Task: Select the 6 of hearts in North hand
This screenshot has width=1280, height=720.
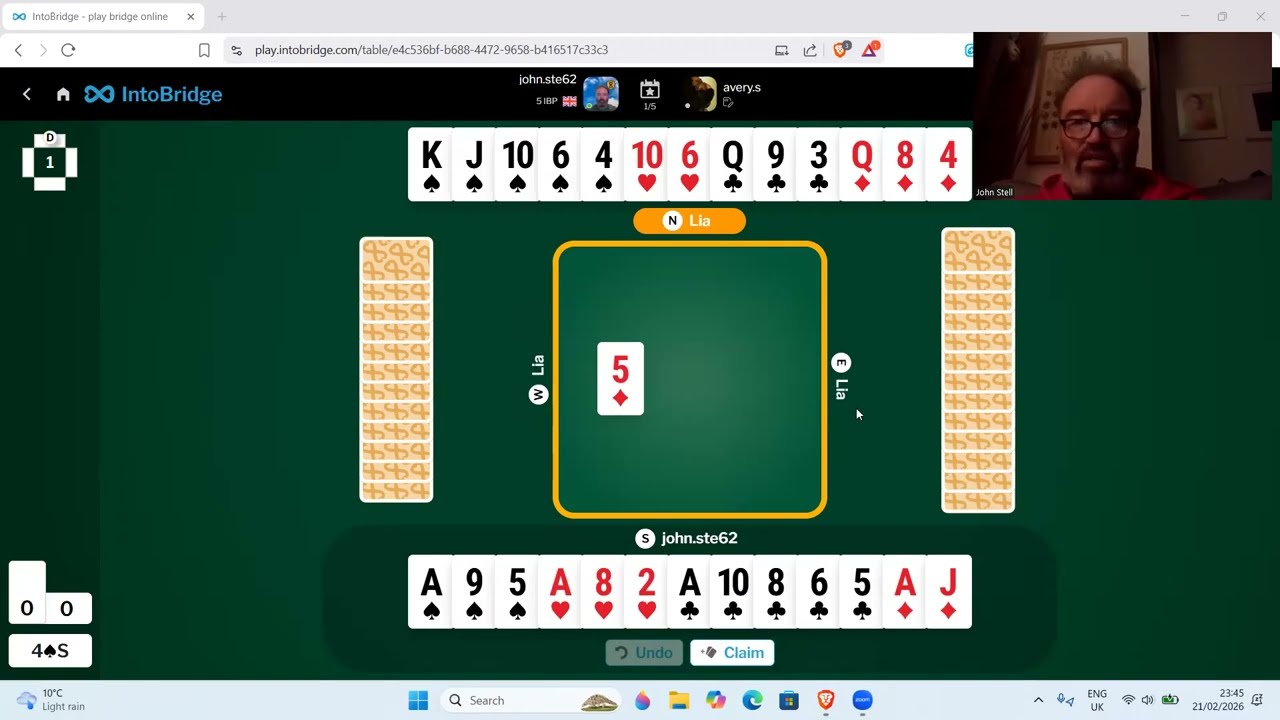Action: click(689, 164)
